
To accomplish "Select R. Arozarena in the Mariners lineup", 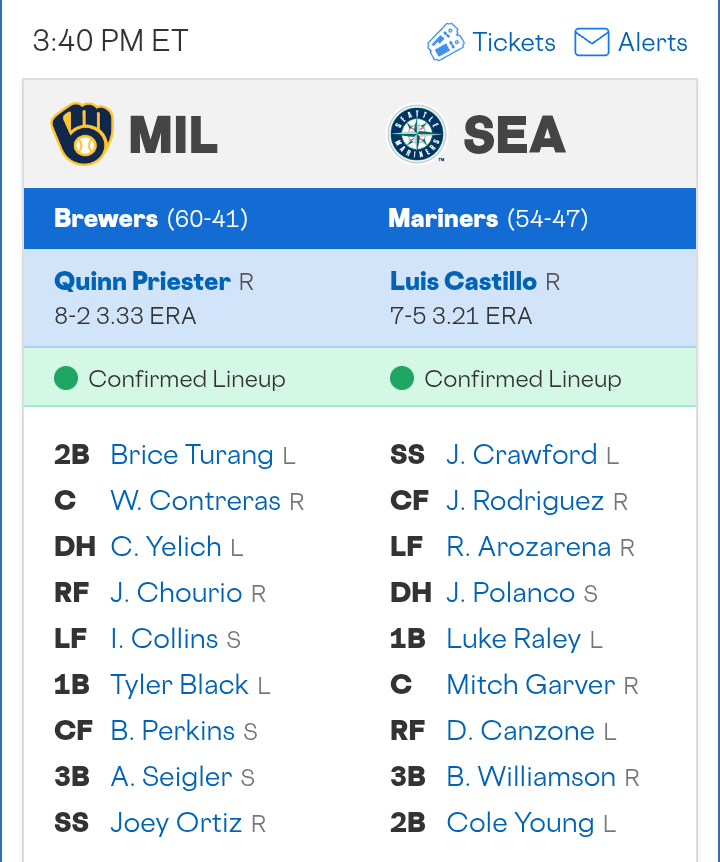I will pyautogui.click(x=529, y=547).
